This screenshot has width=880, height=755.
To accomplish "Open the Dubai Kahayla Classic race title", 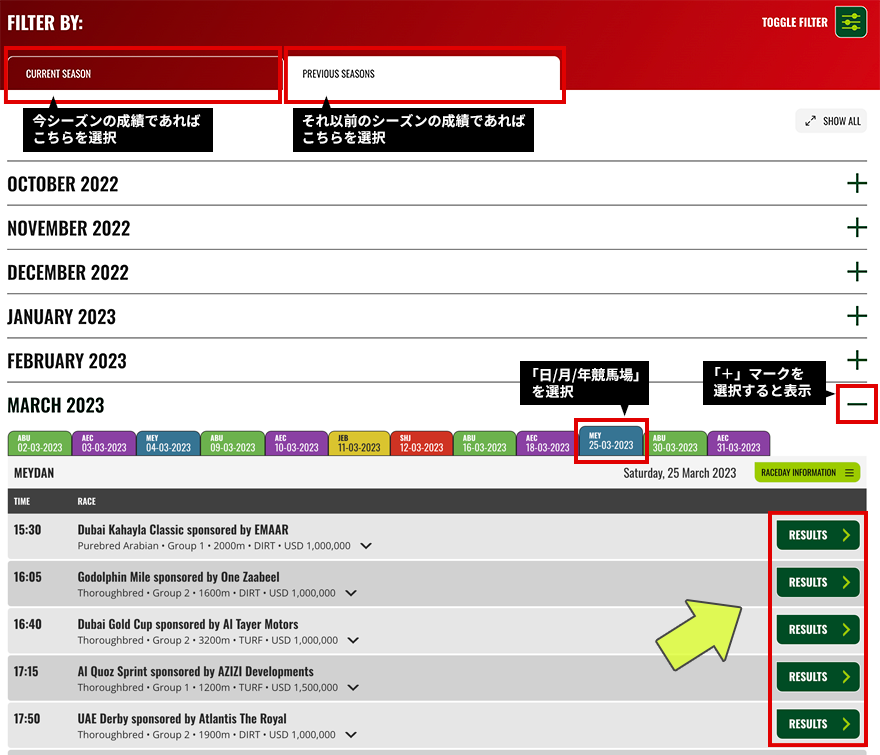I will pos(183,529).
